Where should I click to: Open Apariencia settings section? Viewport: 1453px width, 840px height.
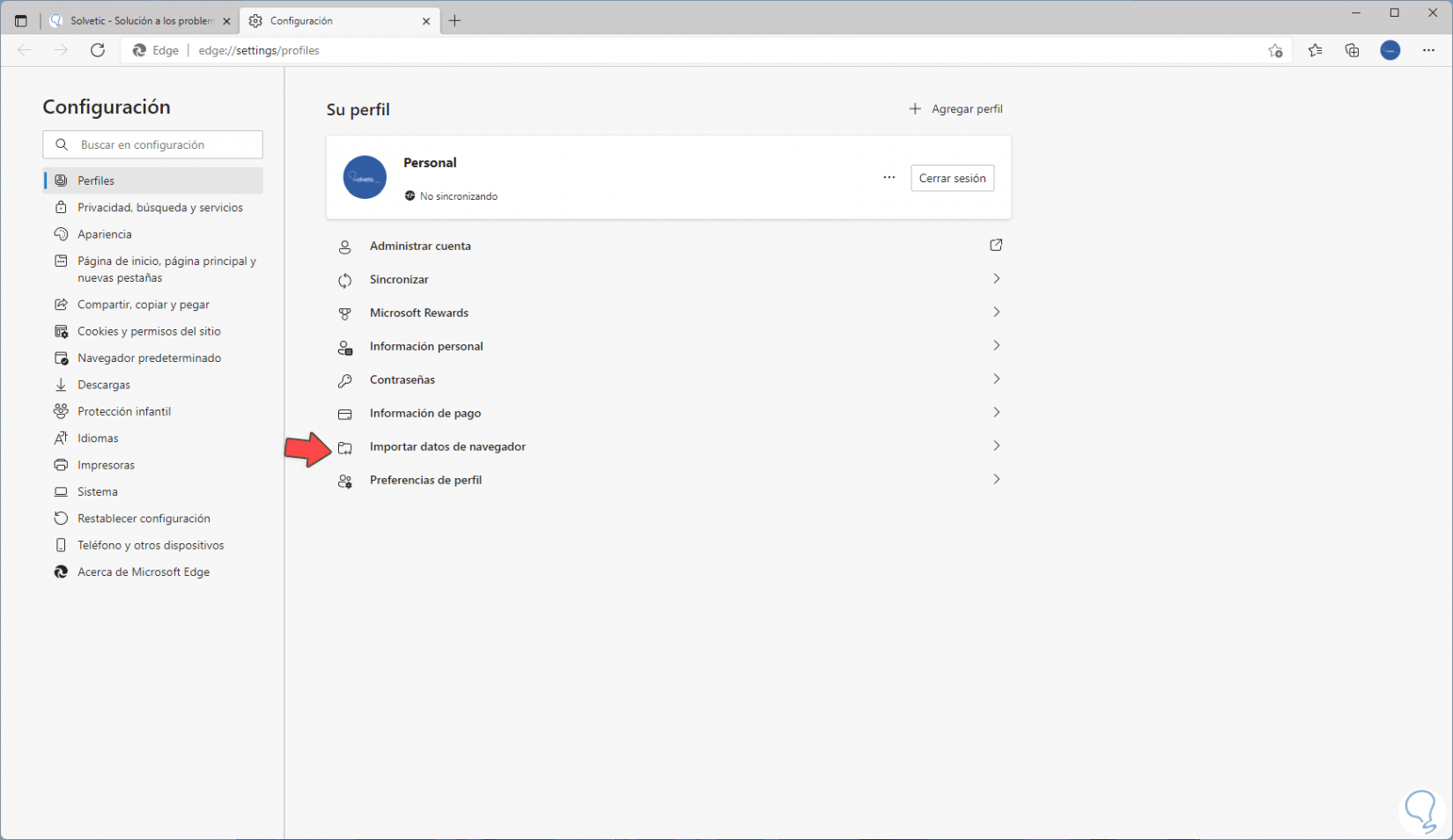pyautogui.click(x=104, y=234)
